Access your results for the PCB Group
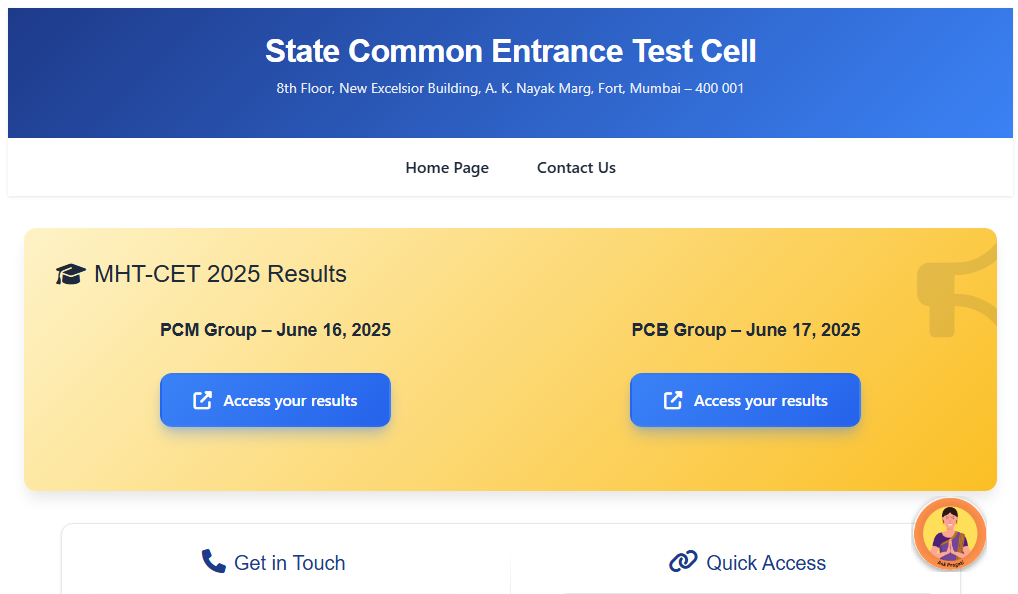The width and height of the screenshot is (1018, 594). pyautogui.click(x=745, y=399)
